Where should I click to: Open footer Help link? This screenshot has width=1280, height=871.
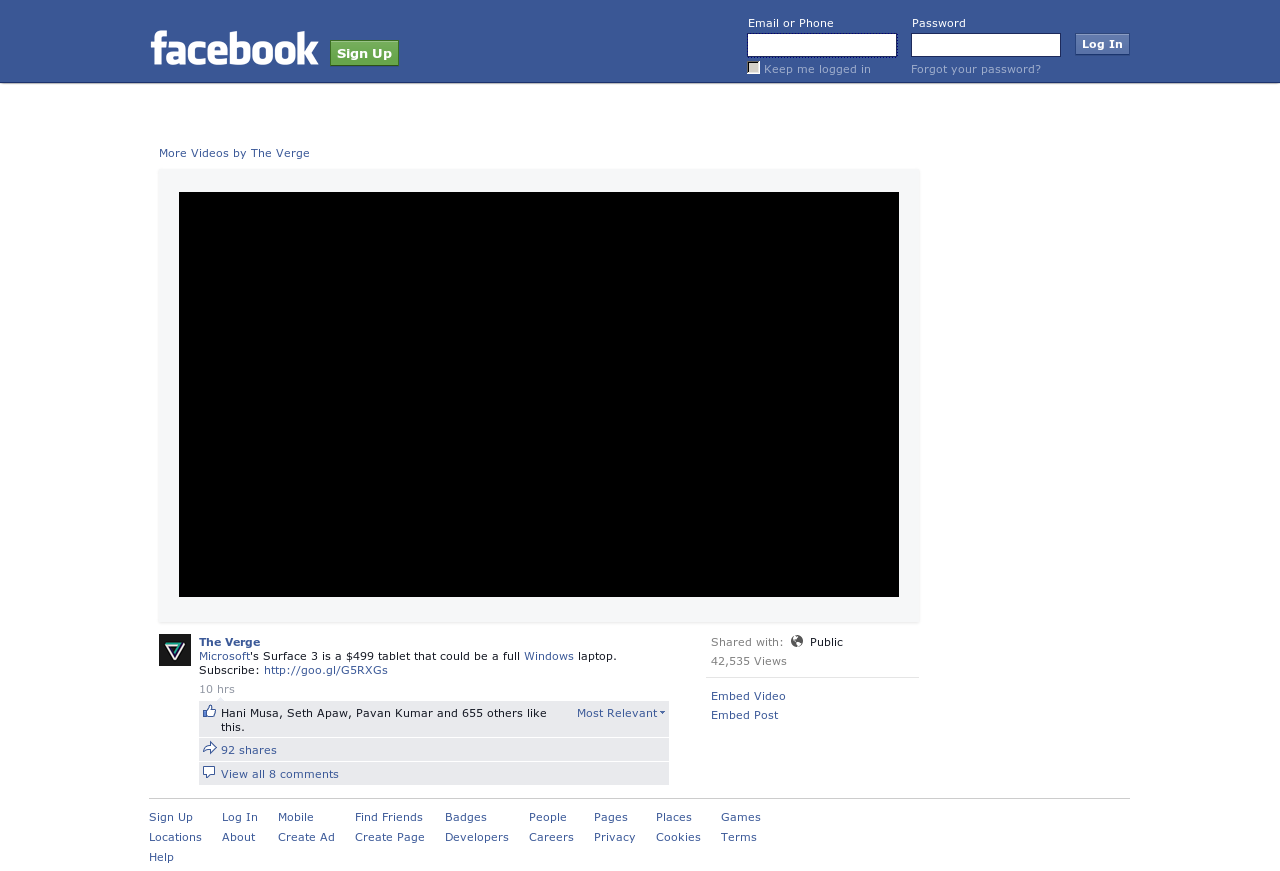click(x=161, y=857)
